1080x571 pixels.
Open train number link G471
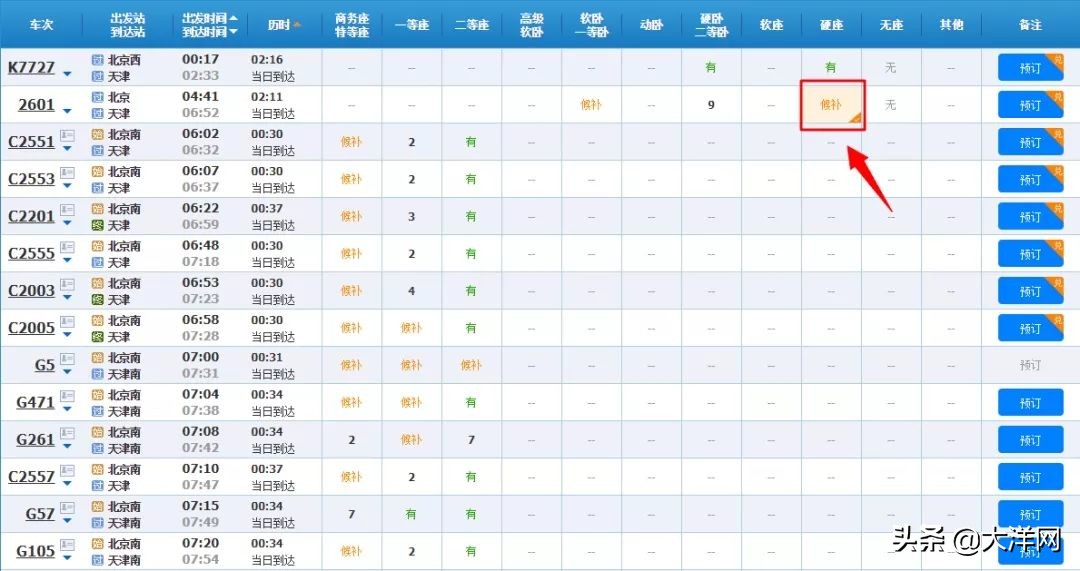[x=35, y=402]
